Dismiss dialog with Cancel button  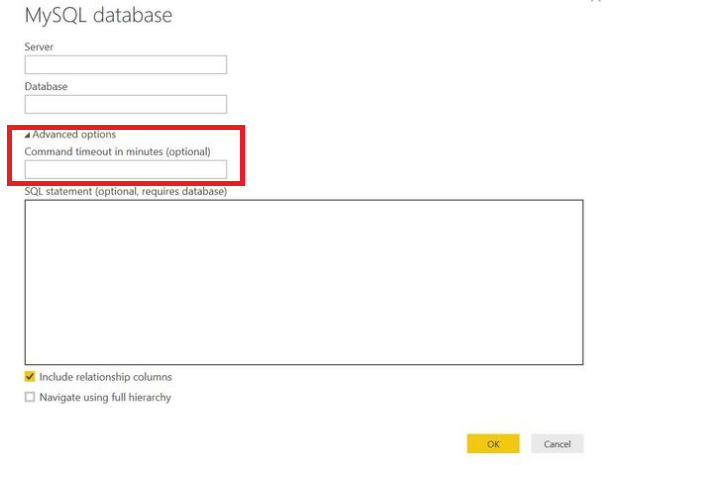557,444
